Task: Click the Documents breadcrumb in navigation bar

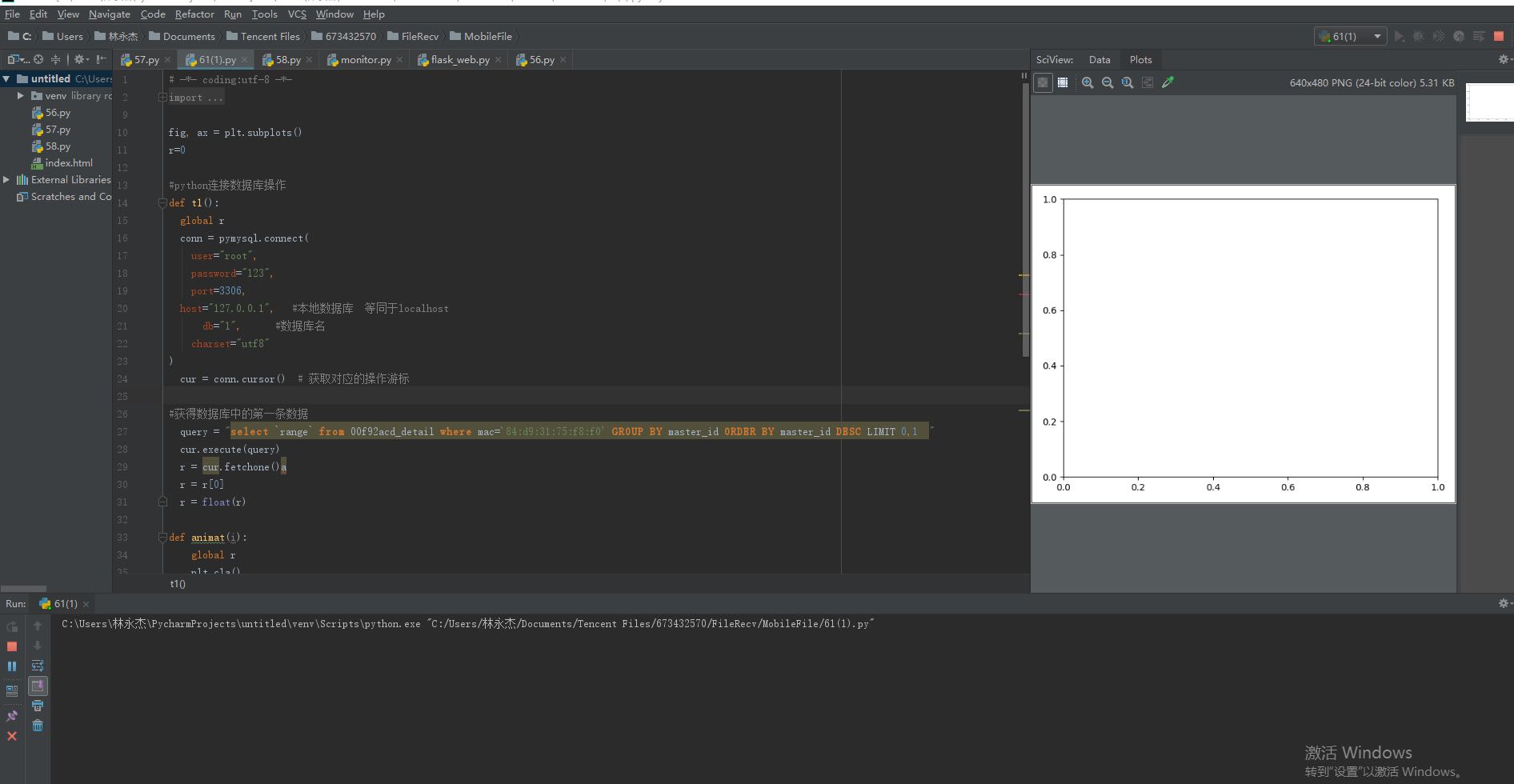Action: (182, 36)
